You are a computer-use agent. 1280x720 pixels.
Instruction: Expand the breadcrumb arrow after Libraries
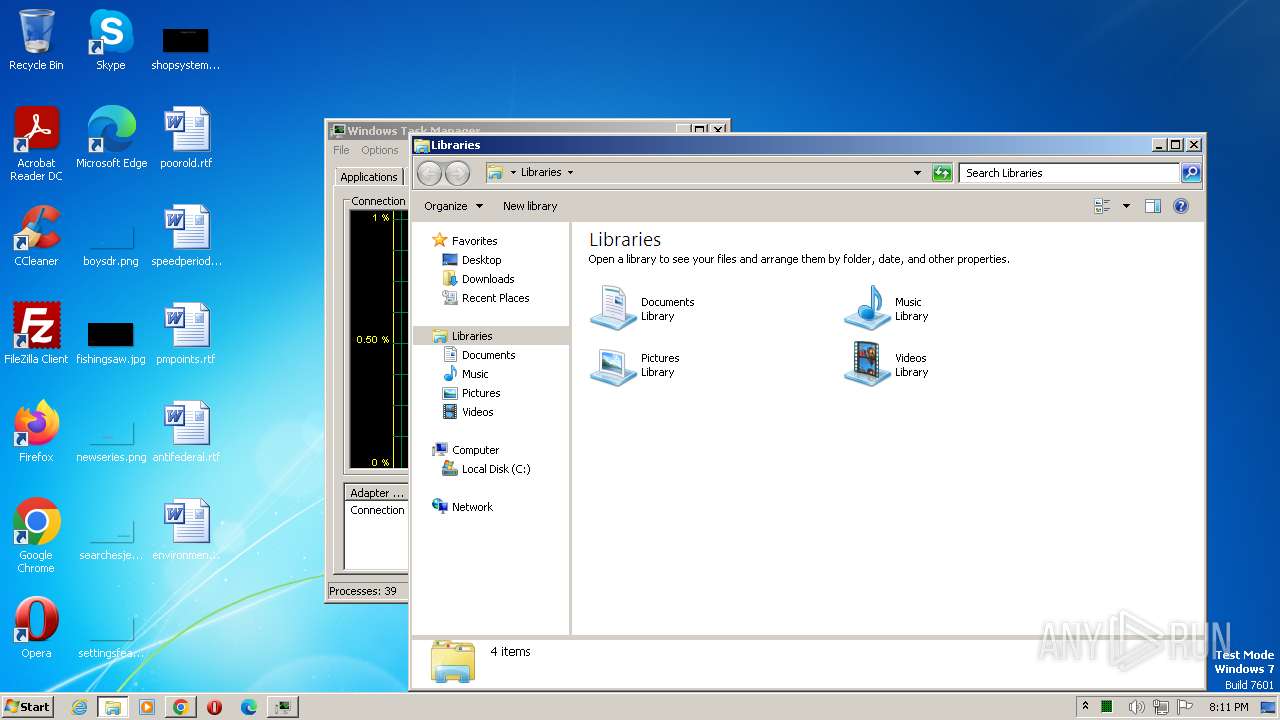point(570,172)
